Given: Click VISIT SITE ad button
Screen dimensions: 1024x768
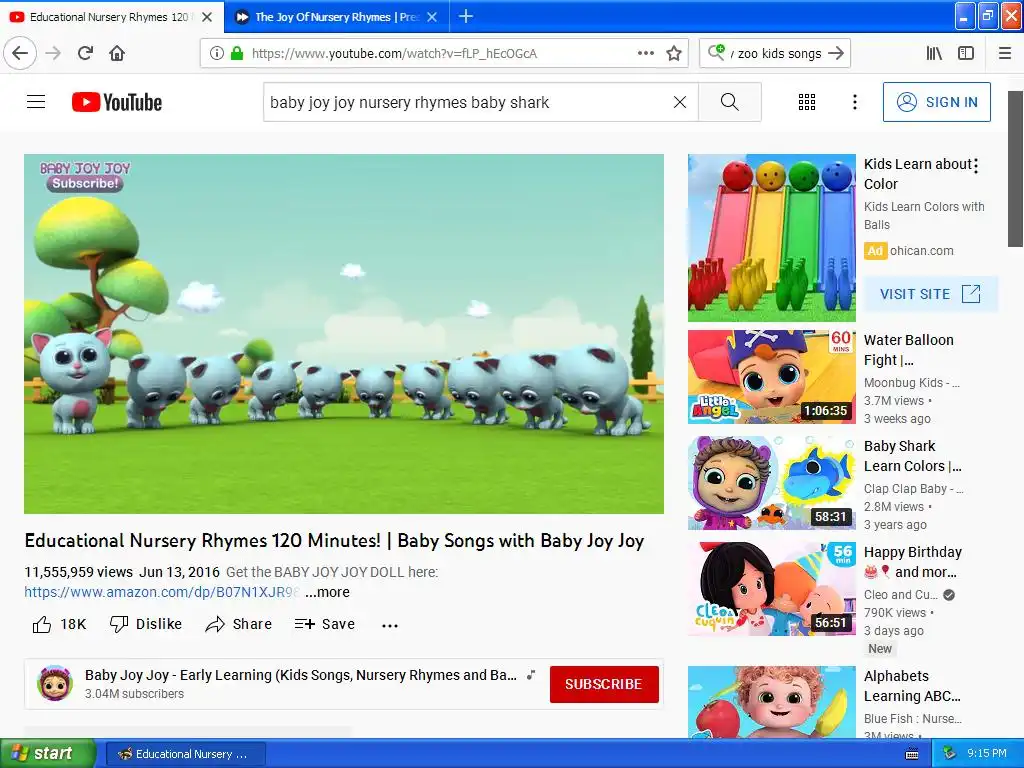Looking at the screenshot, I should (x=931, y=294).
